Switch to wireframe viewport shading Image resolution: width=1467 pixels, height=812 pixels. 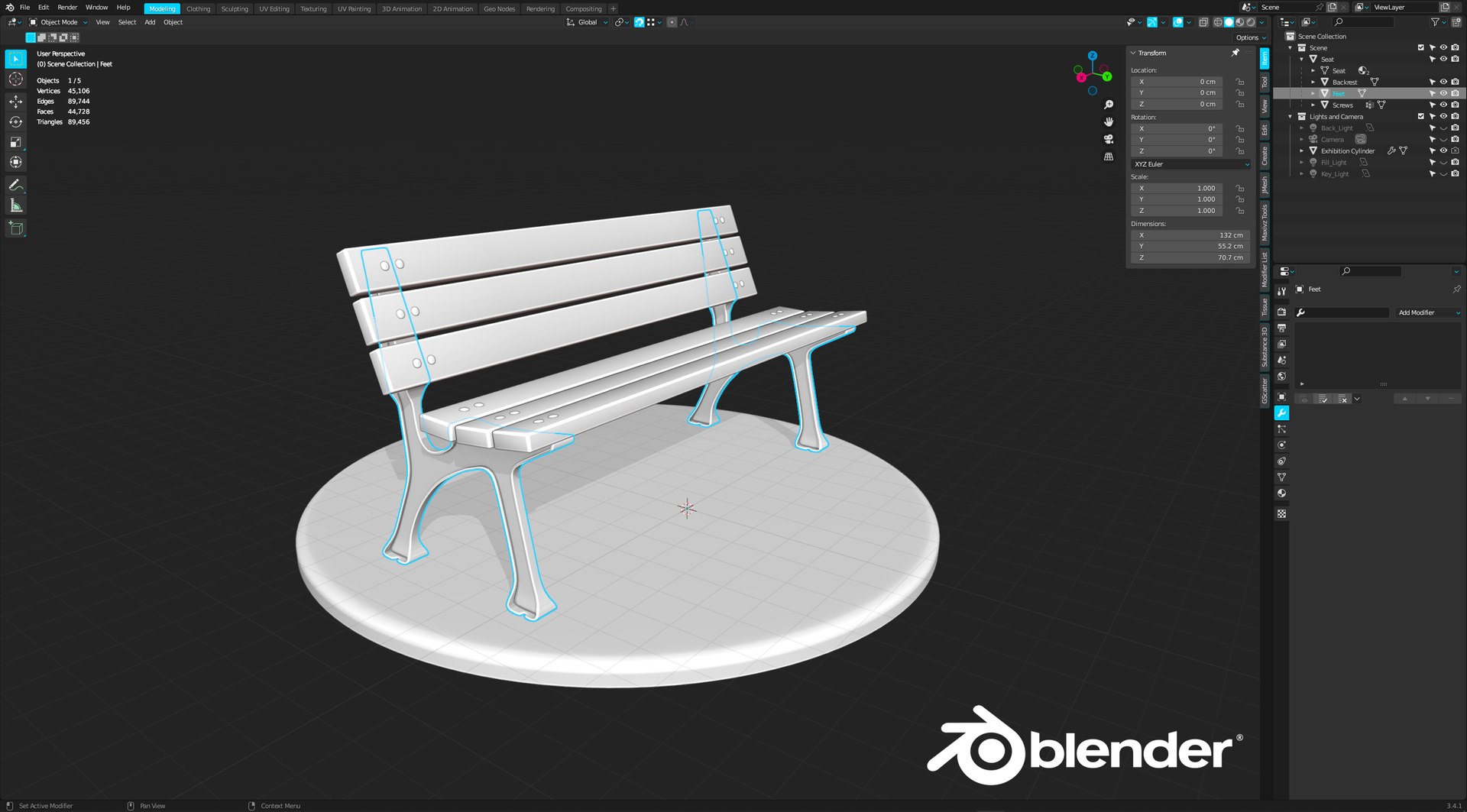pyautogui.click(x=1218, y=22)
